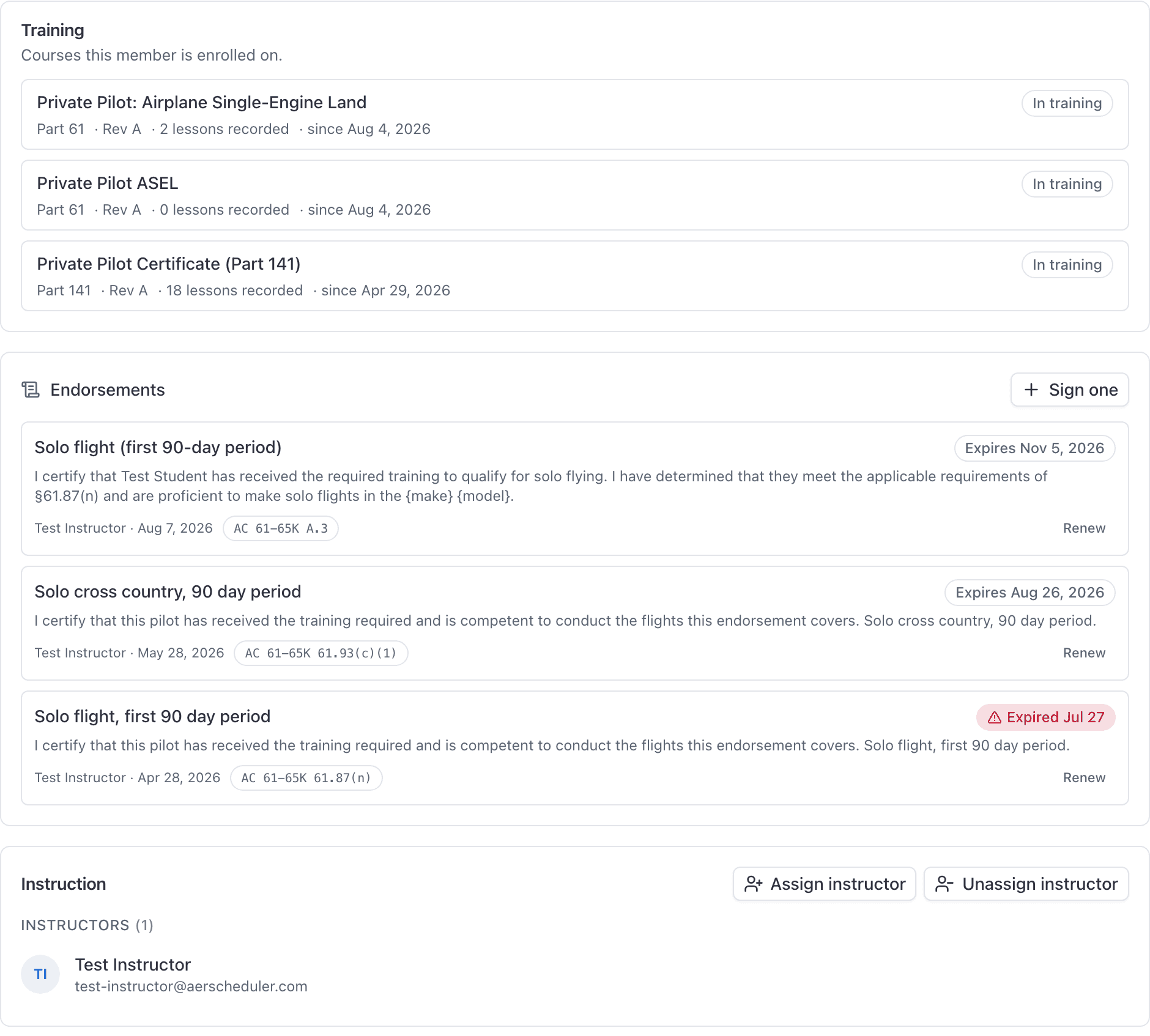This screenshot has height=1036, width=1150.
Task: Open the Private Pilot Certificate (Part 141) course
Action: tap(575, 276)
